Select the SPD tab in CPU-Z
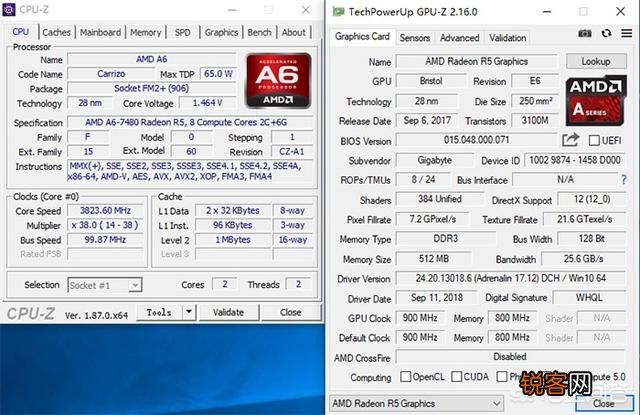Viewport: 640px width, 415px height. tap(182, 32)
